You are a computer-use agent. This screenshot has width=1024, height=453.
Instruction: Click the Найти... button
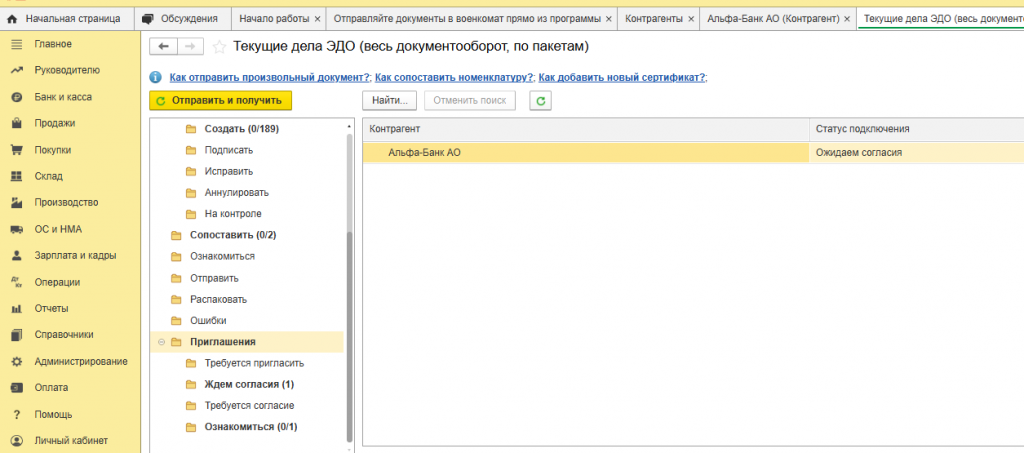coord(390,101)
